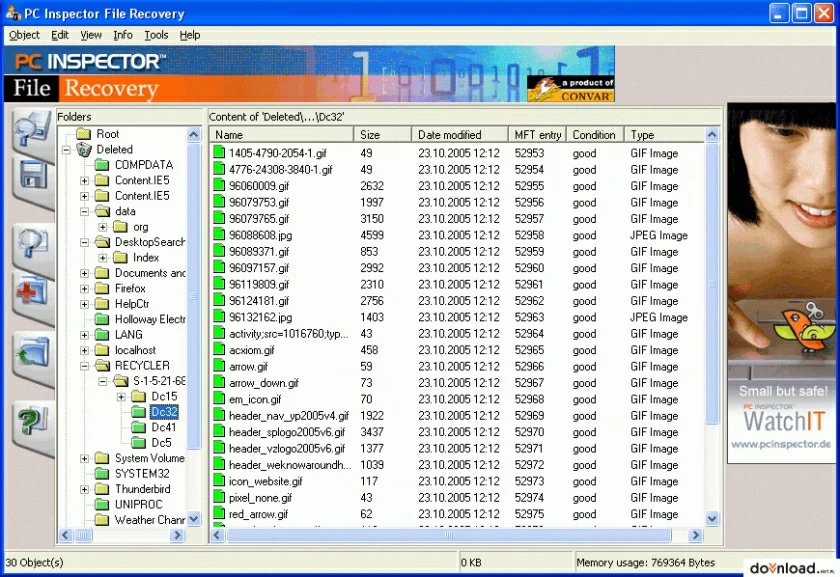Open the Object menu
Viewport: 840px width, 577px height.
coord(23,35)
